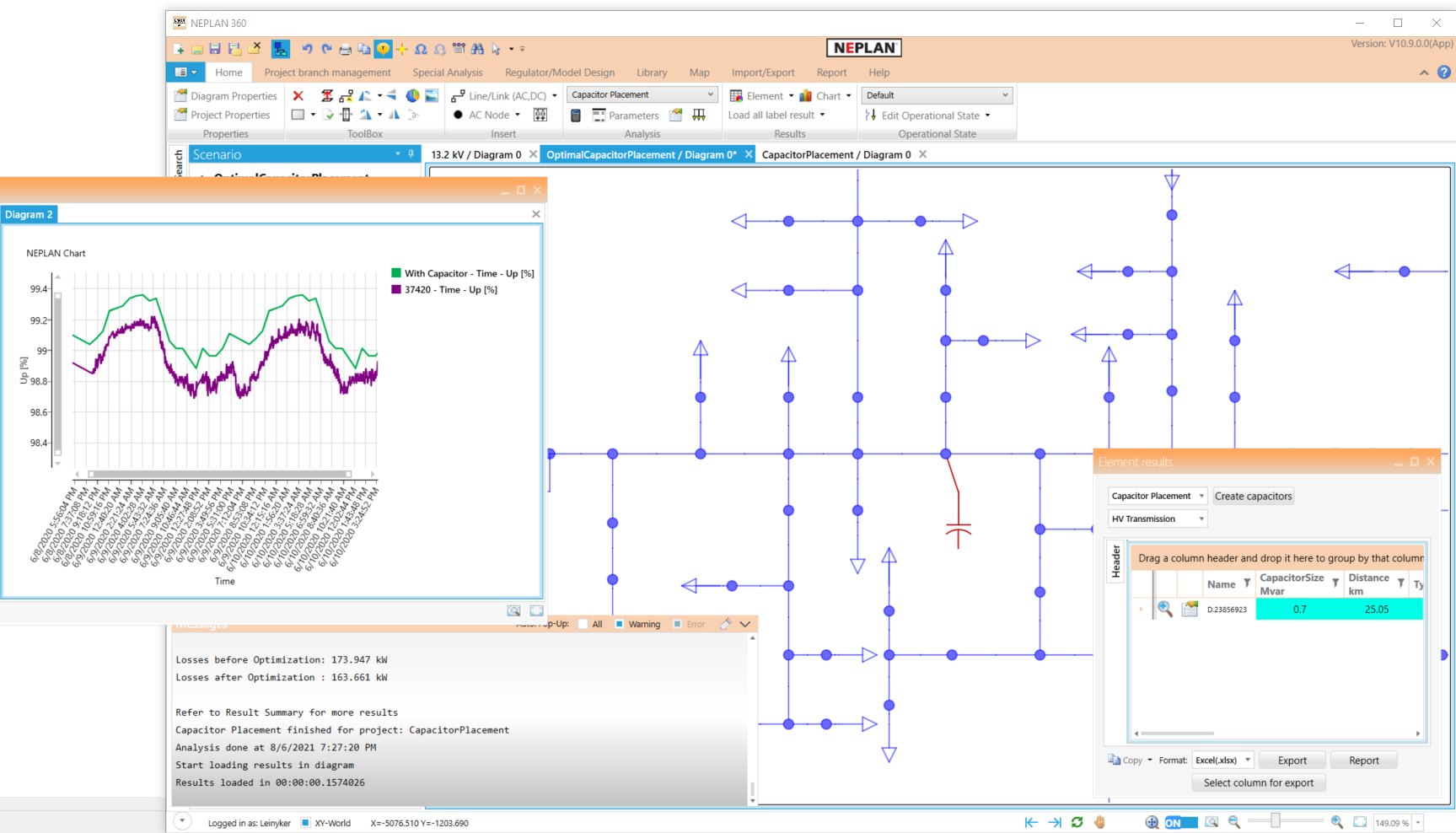The image size is (1456, 833).
Task: Click the help question mark icon
Action: (x=1443, y=73)
